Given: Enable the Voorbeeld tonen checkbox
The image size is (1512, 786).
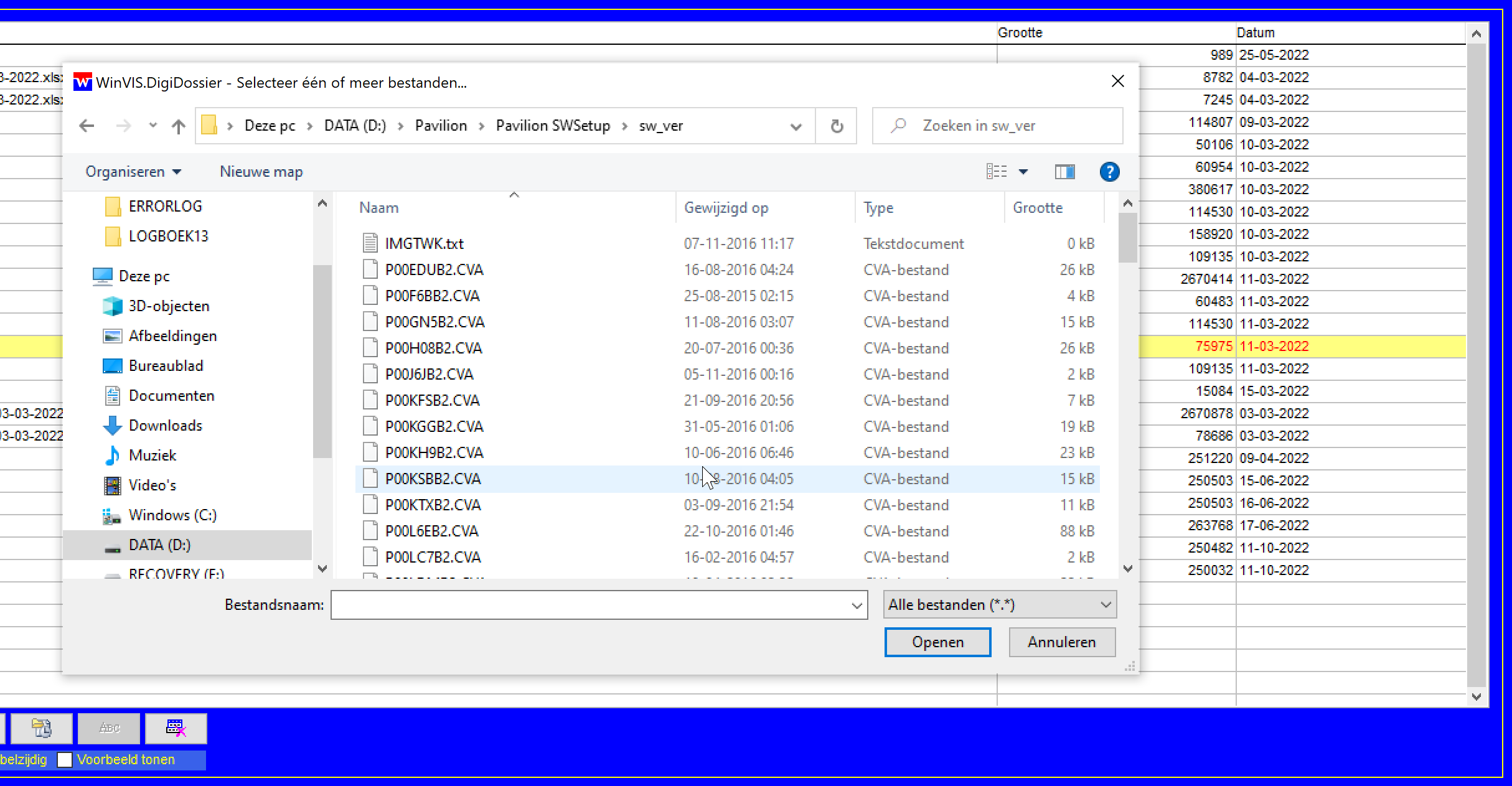Looking at the screenshot, I should point(65,760).
